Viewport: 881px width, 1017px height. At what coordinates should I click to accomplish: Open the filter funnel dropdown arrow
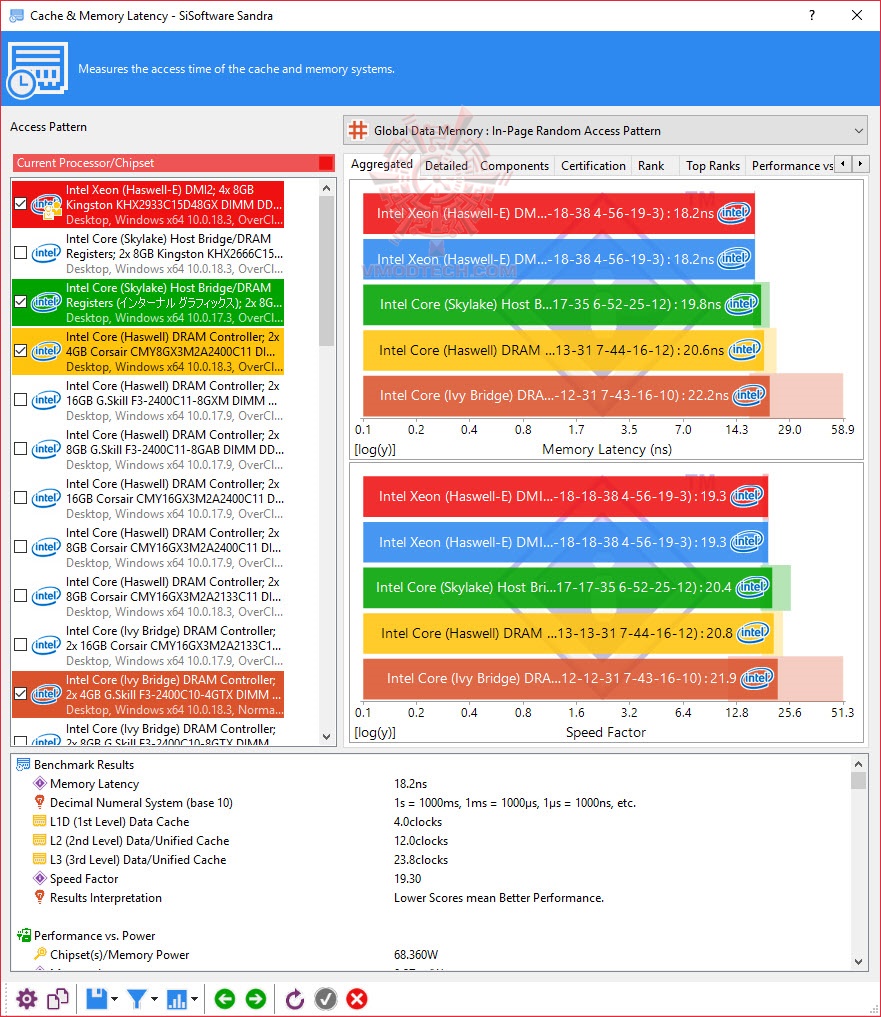[x=154, y=999]
